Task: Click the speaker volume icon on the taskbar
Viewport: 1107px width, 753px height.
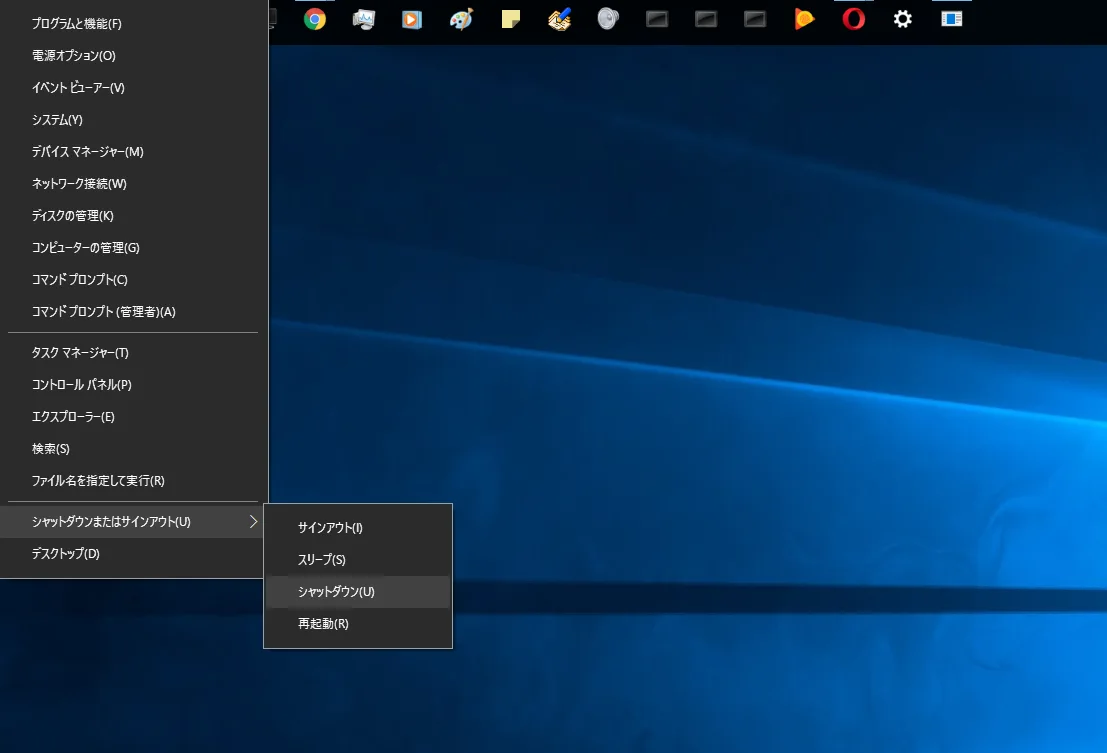Action: (608, 20)
